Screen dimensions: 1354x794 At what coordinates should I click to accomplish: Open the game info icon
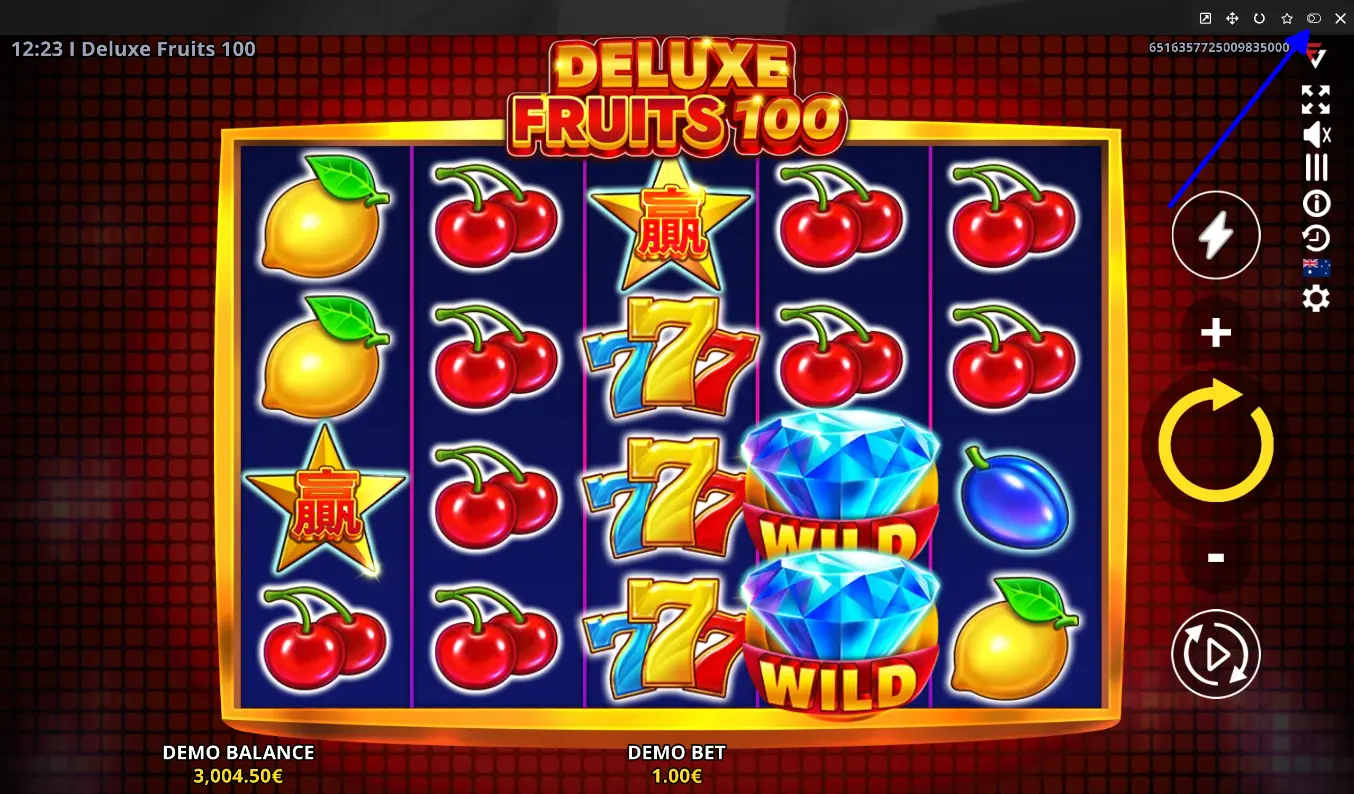1316,204
